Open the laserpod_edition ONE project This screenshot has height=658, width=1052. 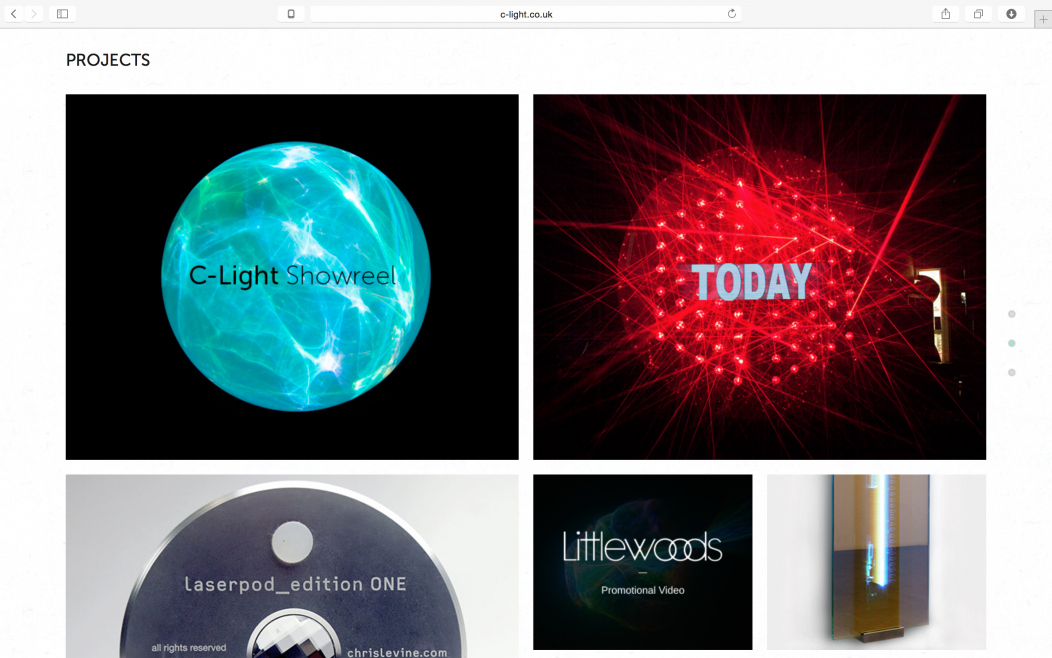(292, 566)
